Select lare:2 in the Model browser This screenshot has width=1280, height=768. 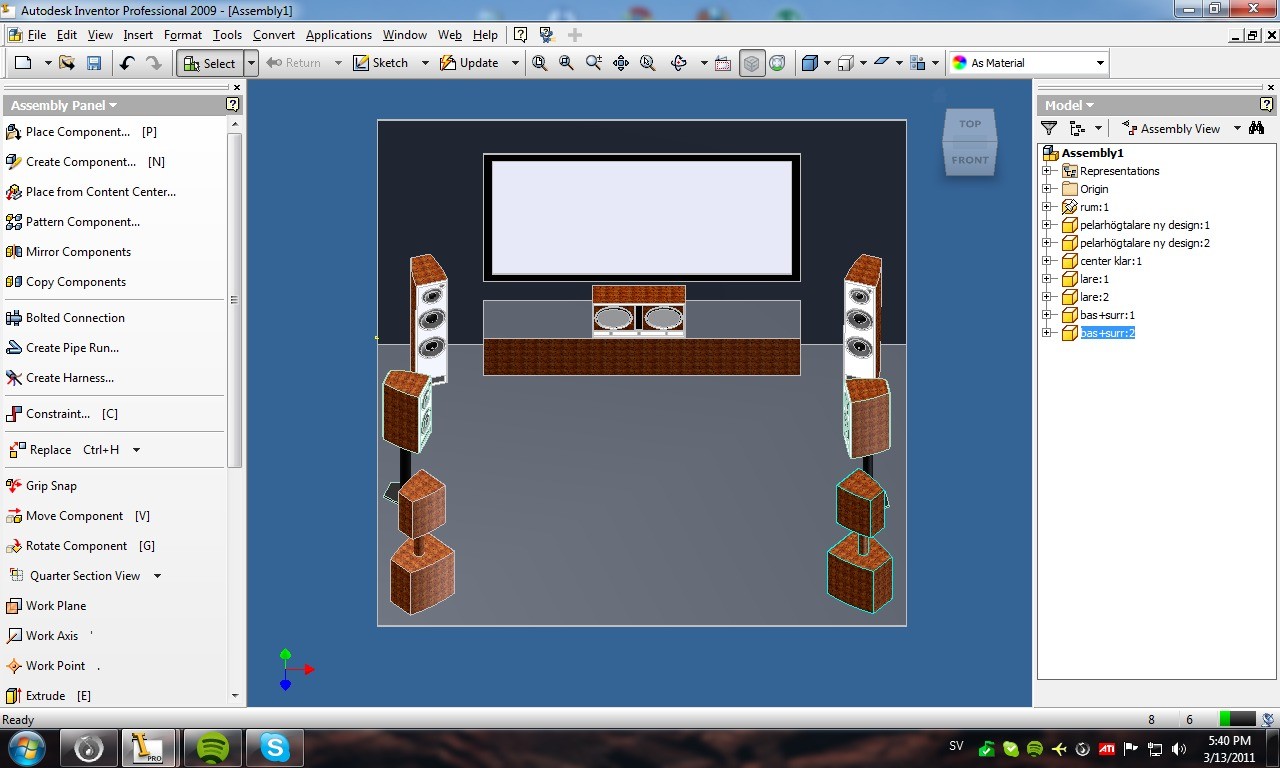(1094, 297)
